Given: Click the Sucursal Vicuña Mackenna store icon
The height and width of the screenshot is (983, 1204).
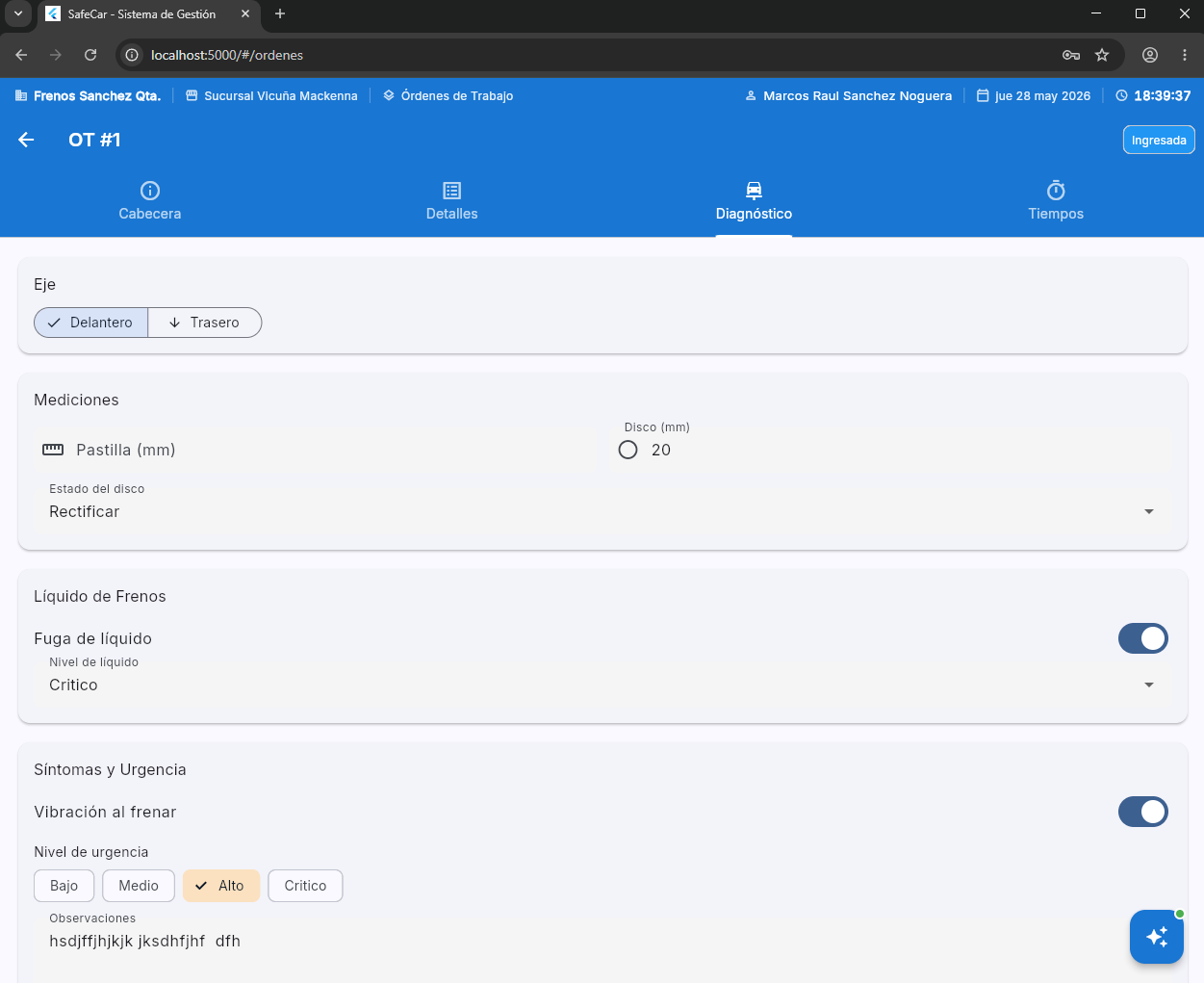Looking at the screenshot, I should (192, 96).
